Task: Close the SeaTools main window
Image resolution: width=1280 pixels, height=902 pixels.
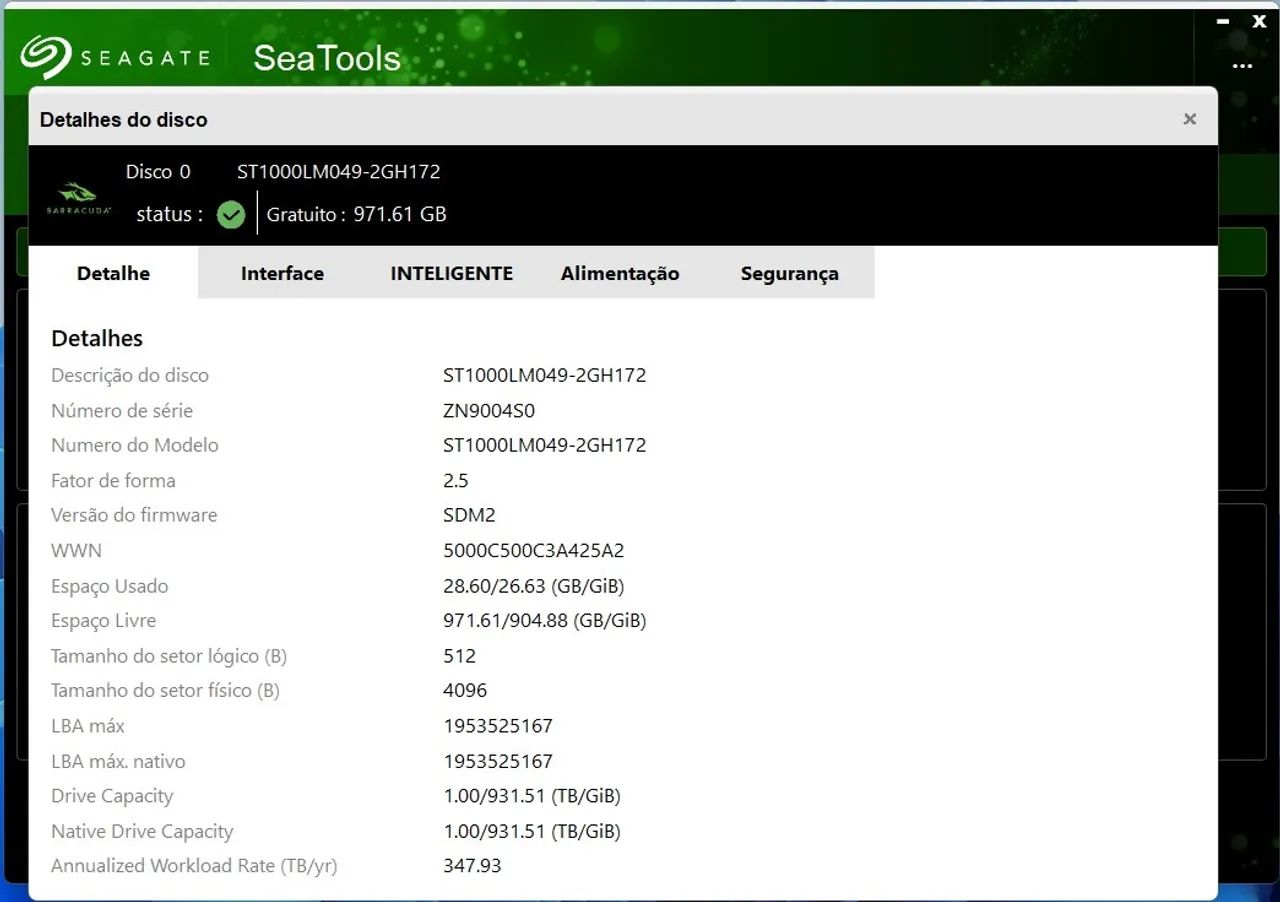Action: point(1259,21)
